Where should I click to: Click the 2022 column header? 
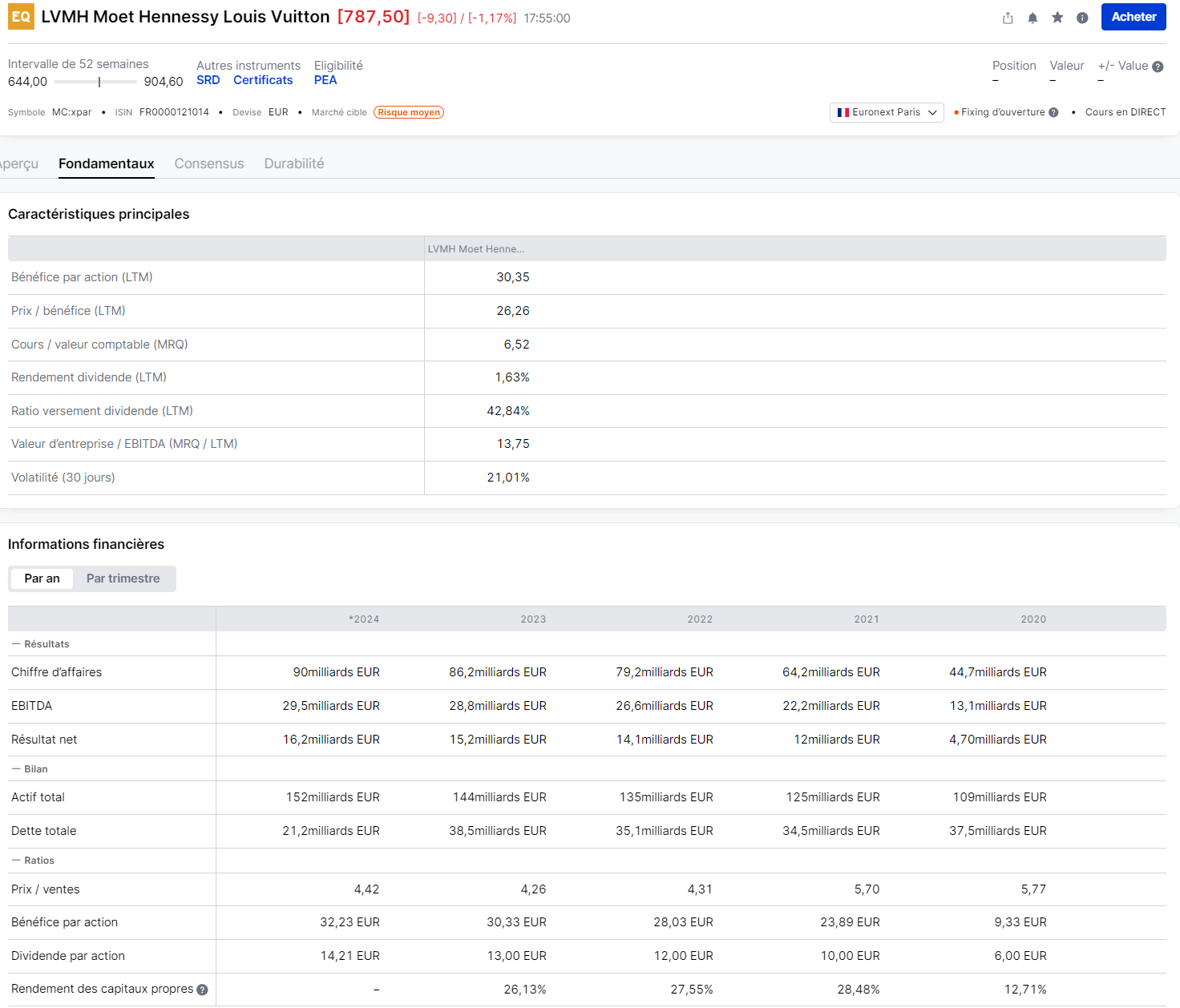(700, 619)
